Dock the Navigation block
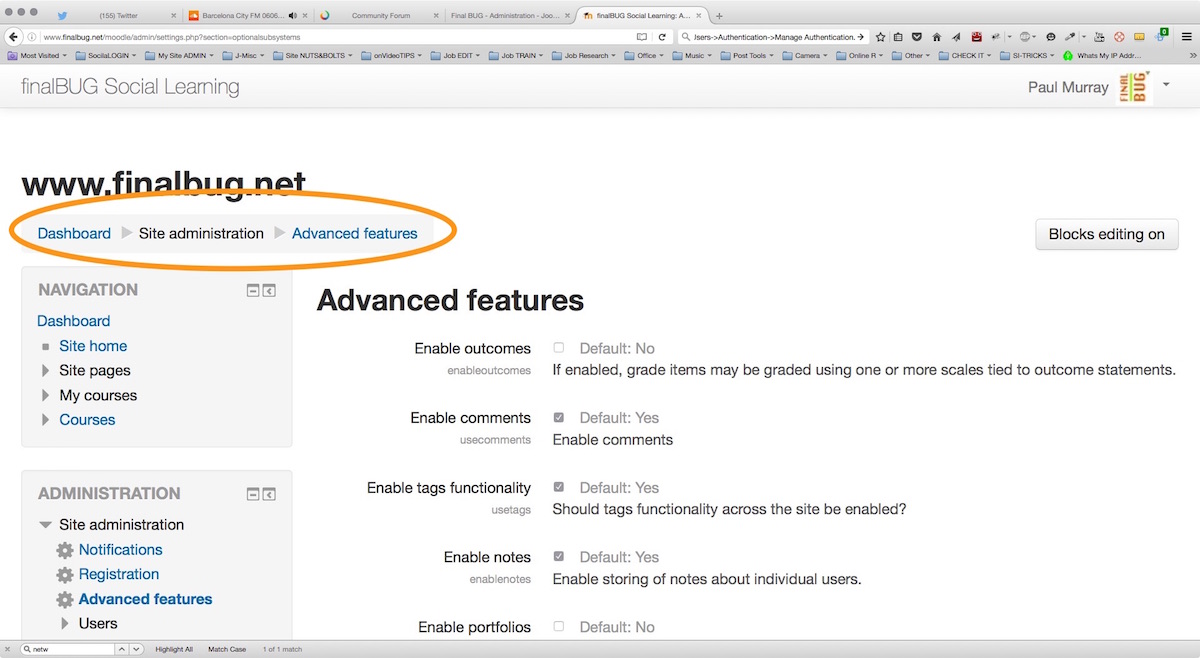Image resolution: width=1200 pixels, height=658 pixels. pyautogui.click(x=269, y=291)
